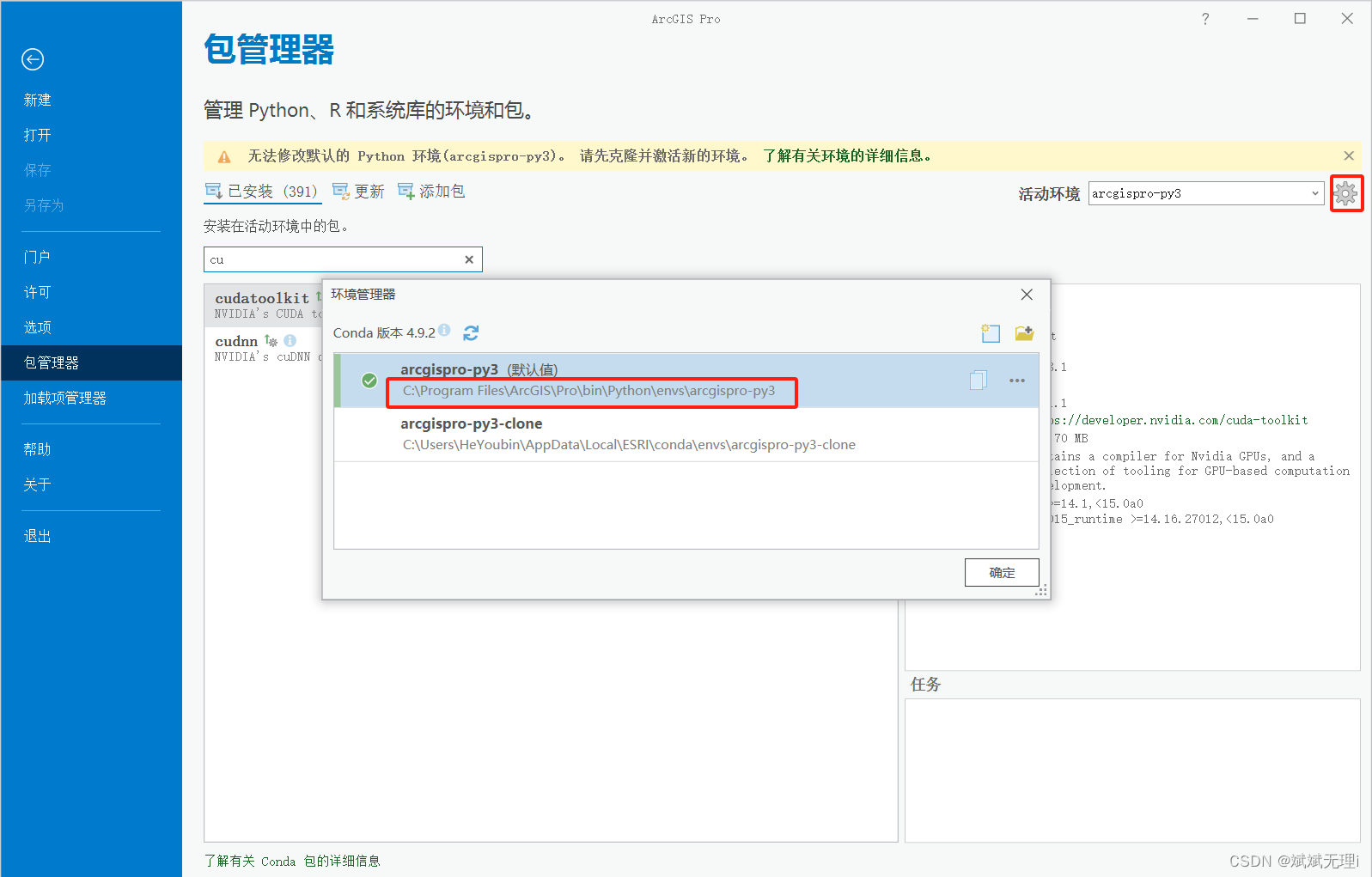Click the cudnn update status icon

271,341
